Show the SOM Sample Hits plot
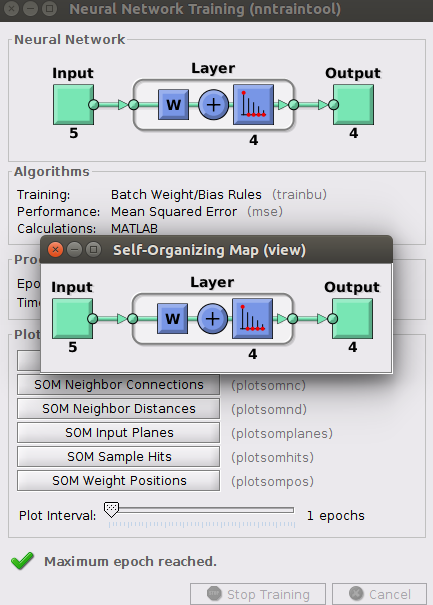 (118, 456)
